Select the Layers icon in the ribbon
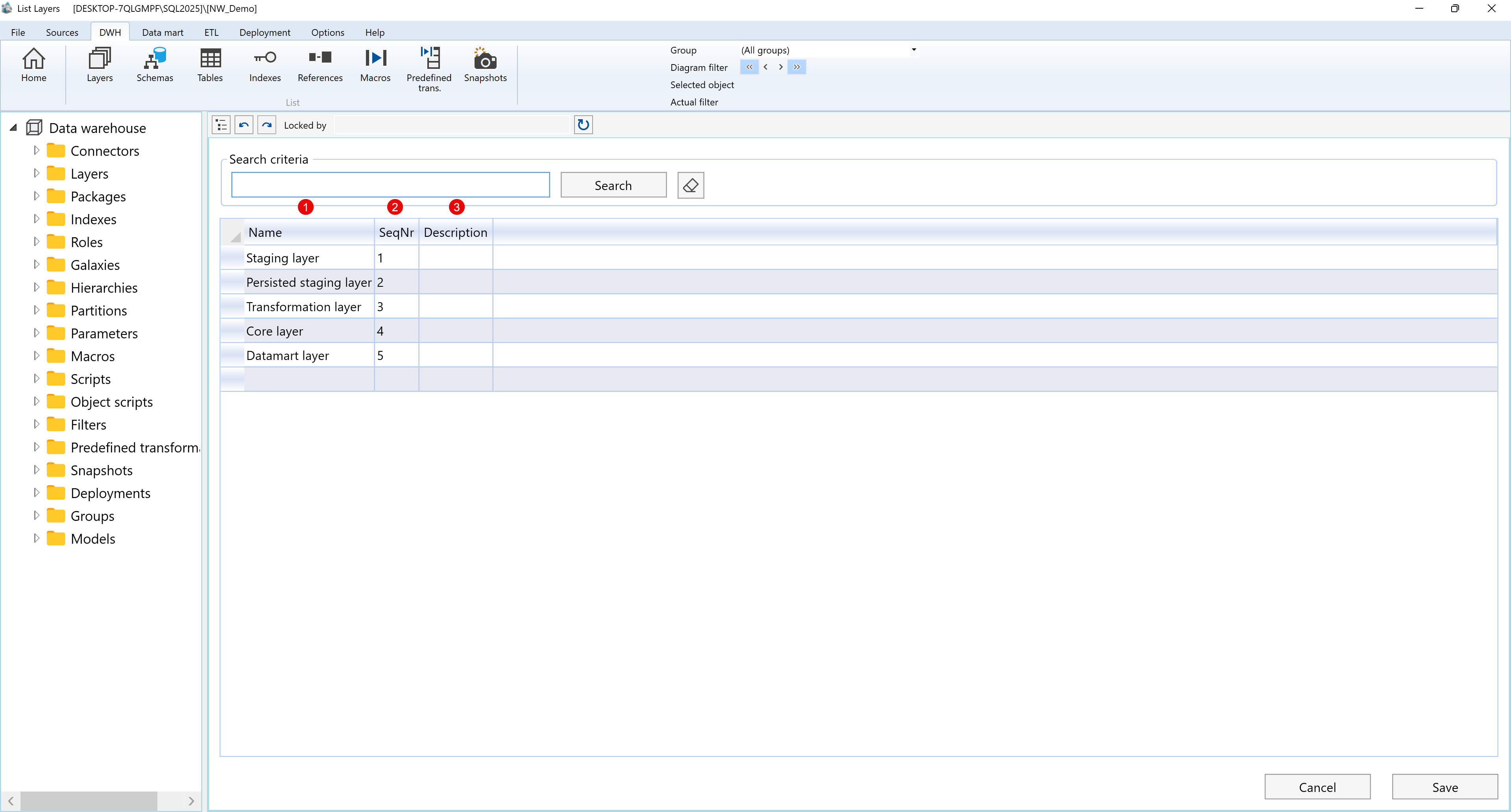Image resolution: width=1511 pixels, height=812 pixels. pos(98,66)
